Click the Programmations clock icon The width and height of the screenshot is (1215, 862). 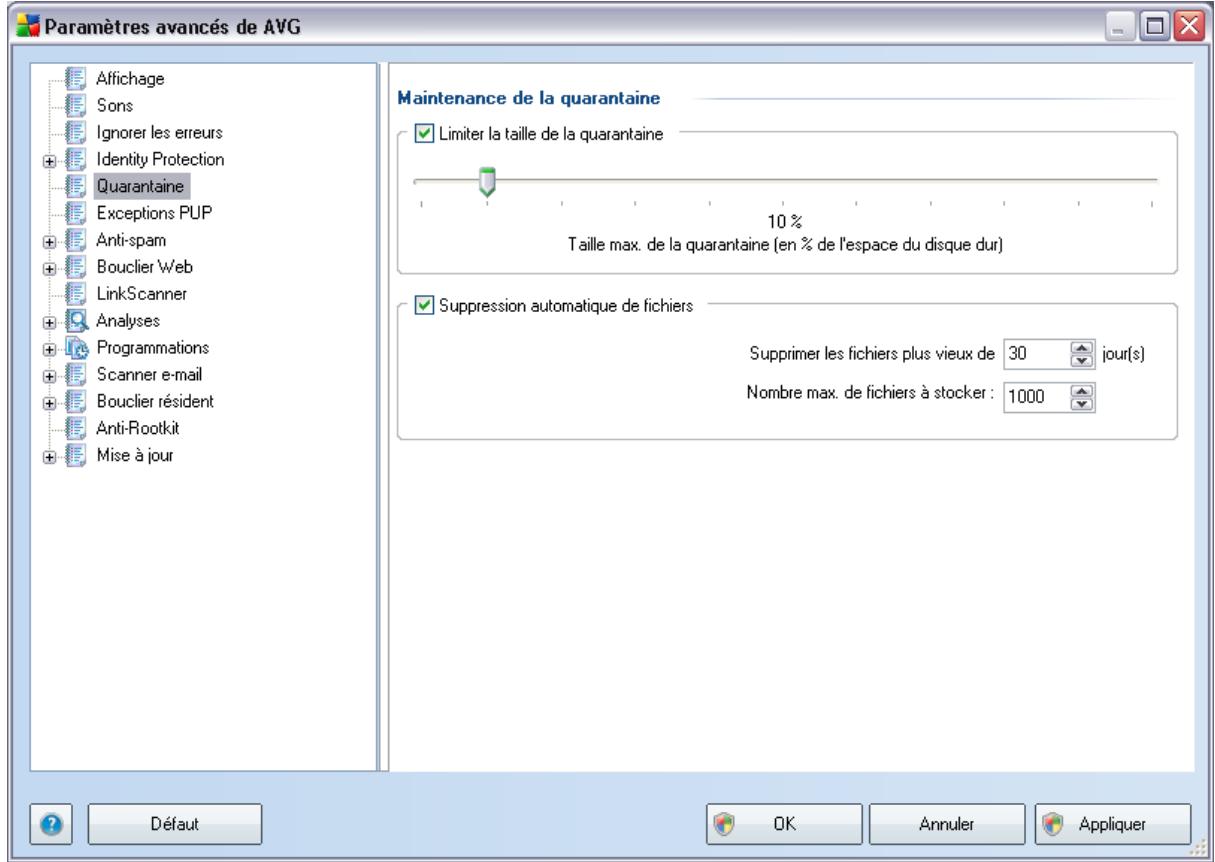(x=76, y=348)
